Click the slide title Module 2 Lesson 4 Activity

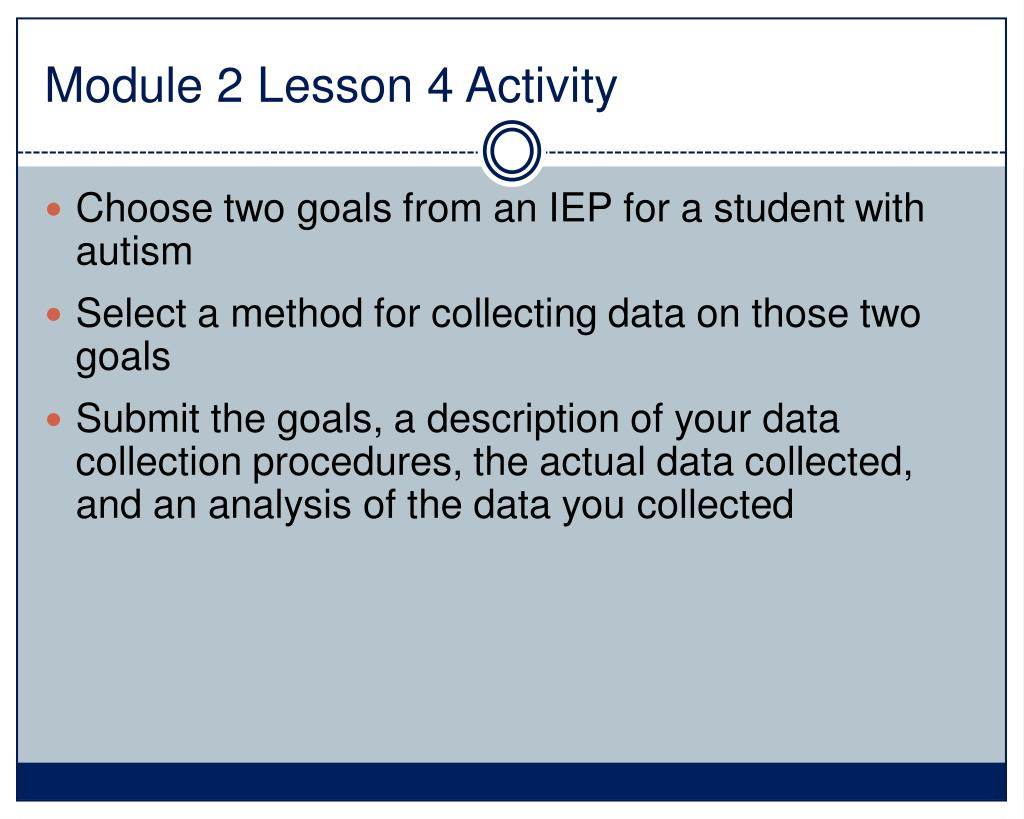(330, 86)
